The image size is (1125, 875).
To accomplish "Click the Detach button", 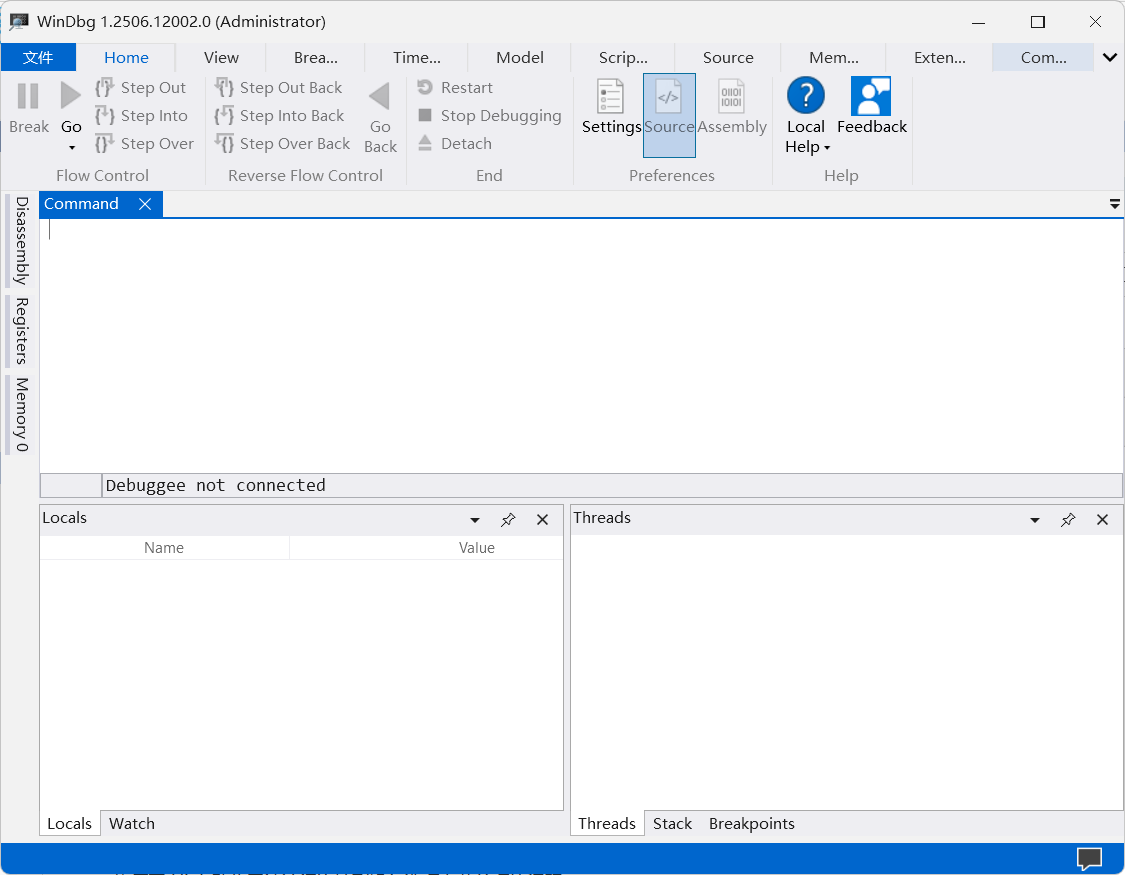I will coord(455,143).
